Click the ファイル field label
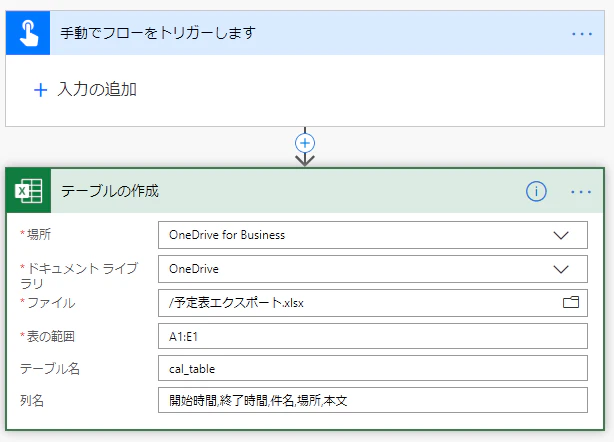This screenshot has width=614, height=442. 51,303
